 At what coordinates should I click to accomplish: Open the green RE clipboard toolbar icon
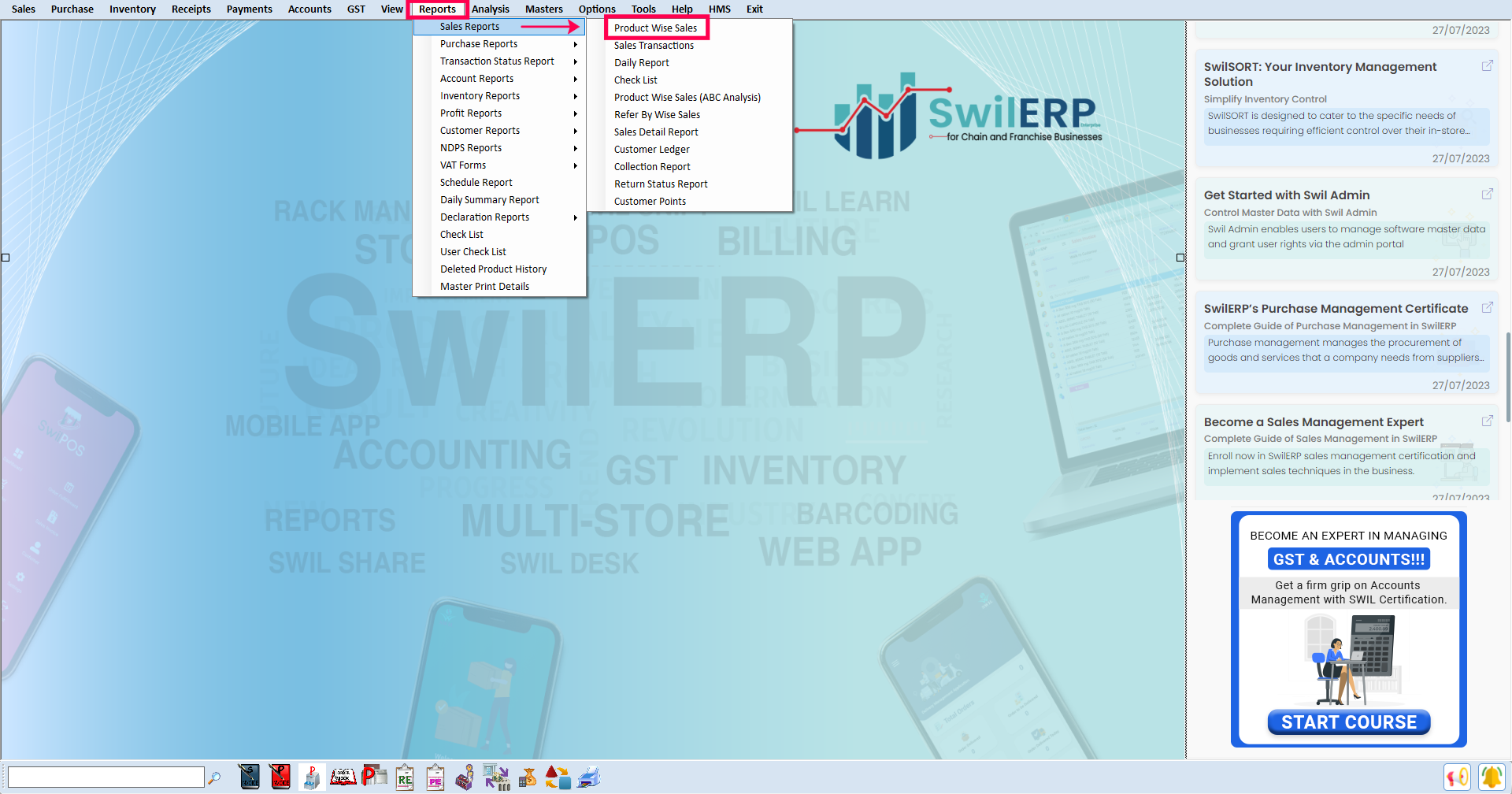pyautogui.click(x=405, y=777)
